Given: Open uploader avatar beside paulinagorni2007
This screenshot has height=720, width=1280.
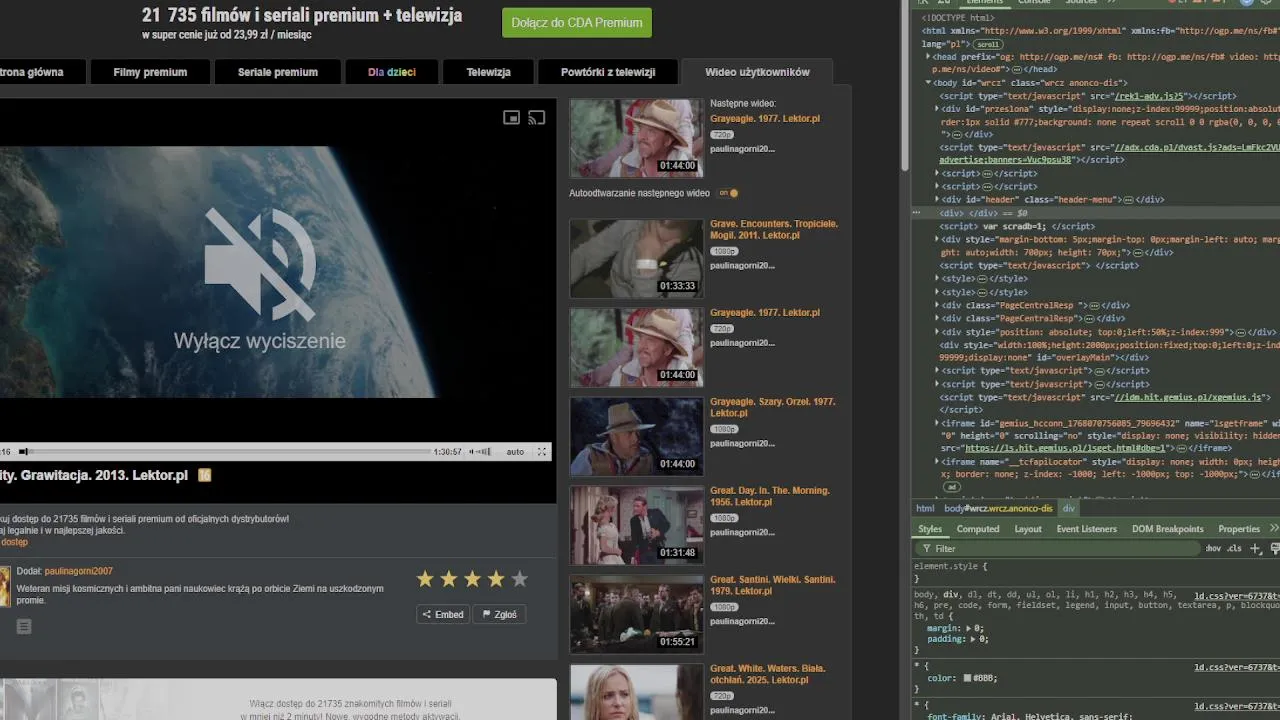Looking at the screenshot, I should [x=5, y=586].
